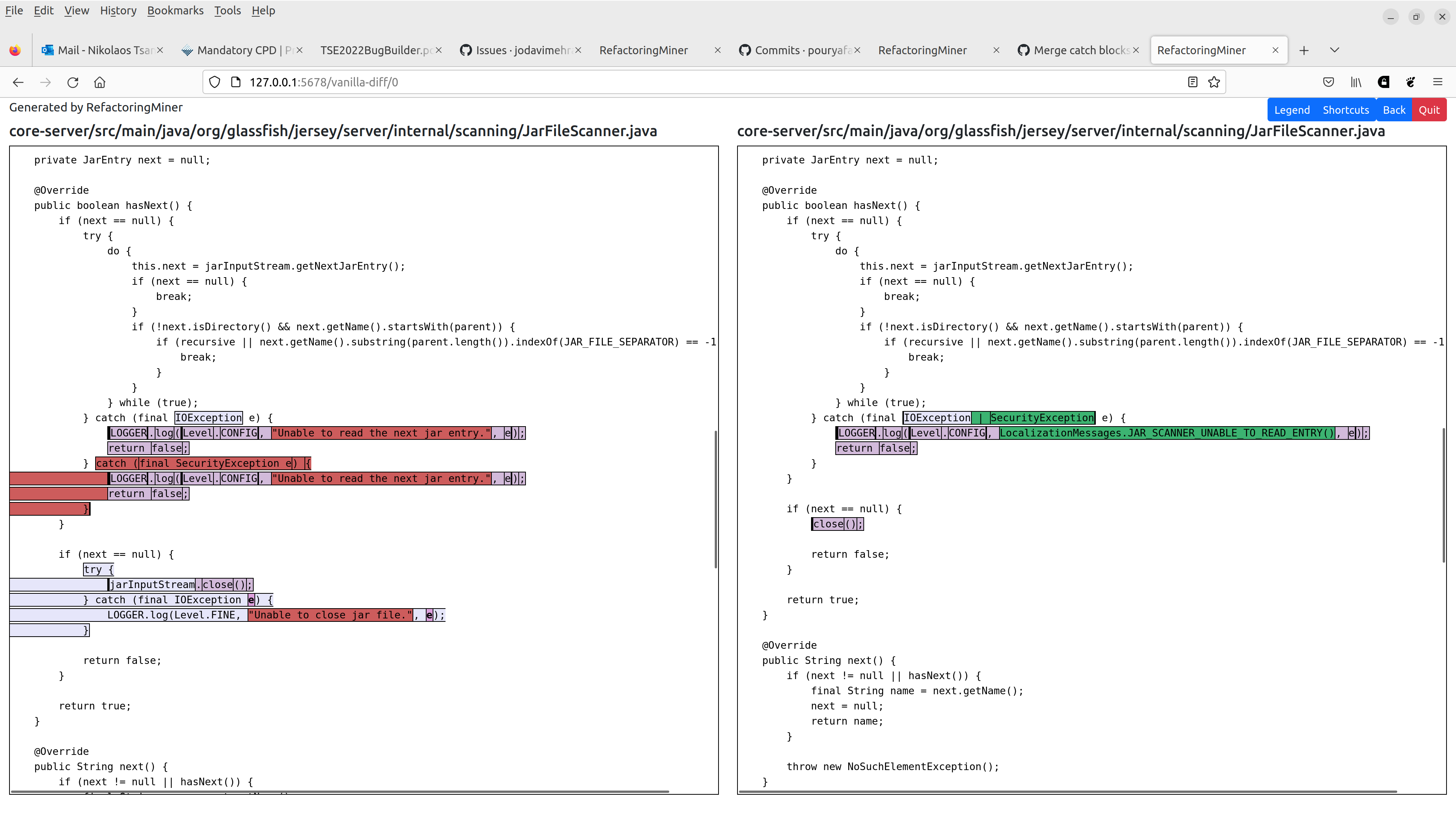Quit the RefactoringMiner diff session
Image resolution: width=1456 pixels, height=819 pixels.
[1429, 109]
